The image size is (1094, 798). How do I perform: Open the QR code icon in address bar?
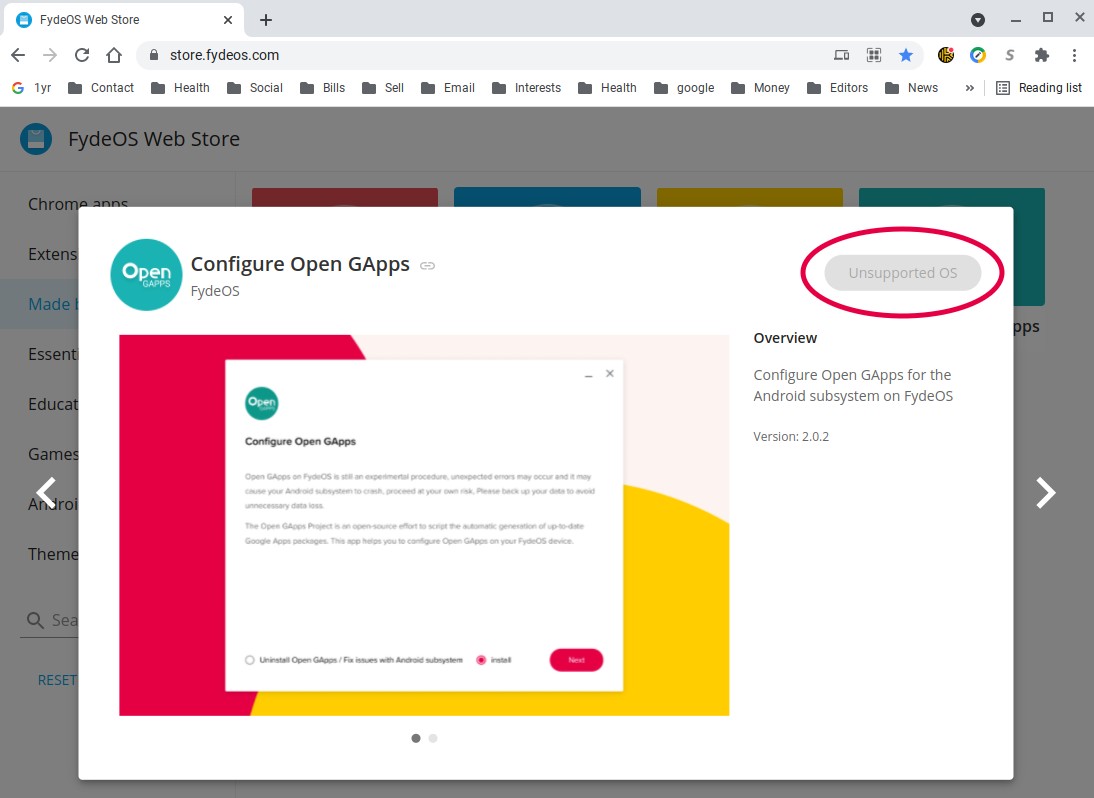(x=874, y=55)
